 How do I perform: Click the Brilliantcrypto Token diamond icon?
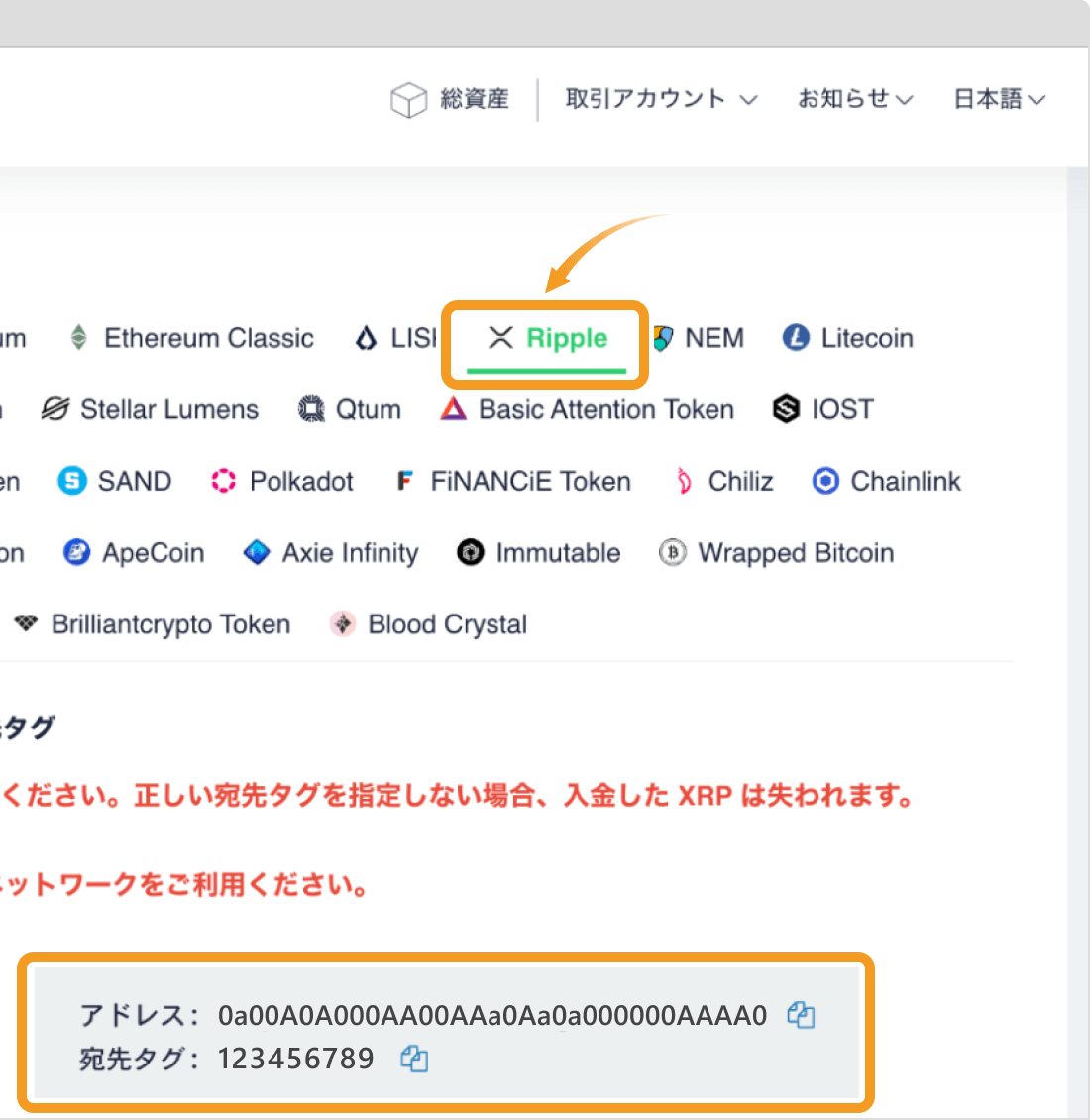[27, 622]
